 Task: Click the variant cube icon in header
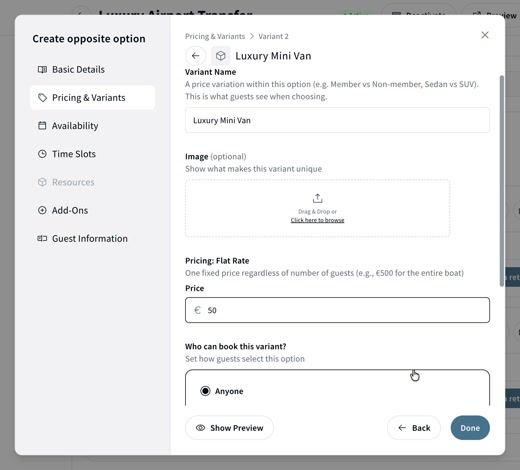coord(221,56)
